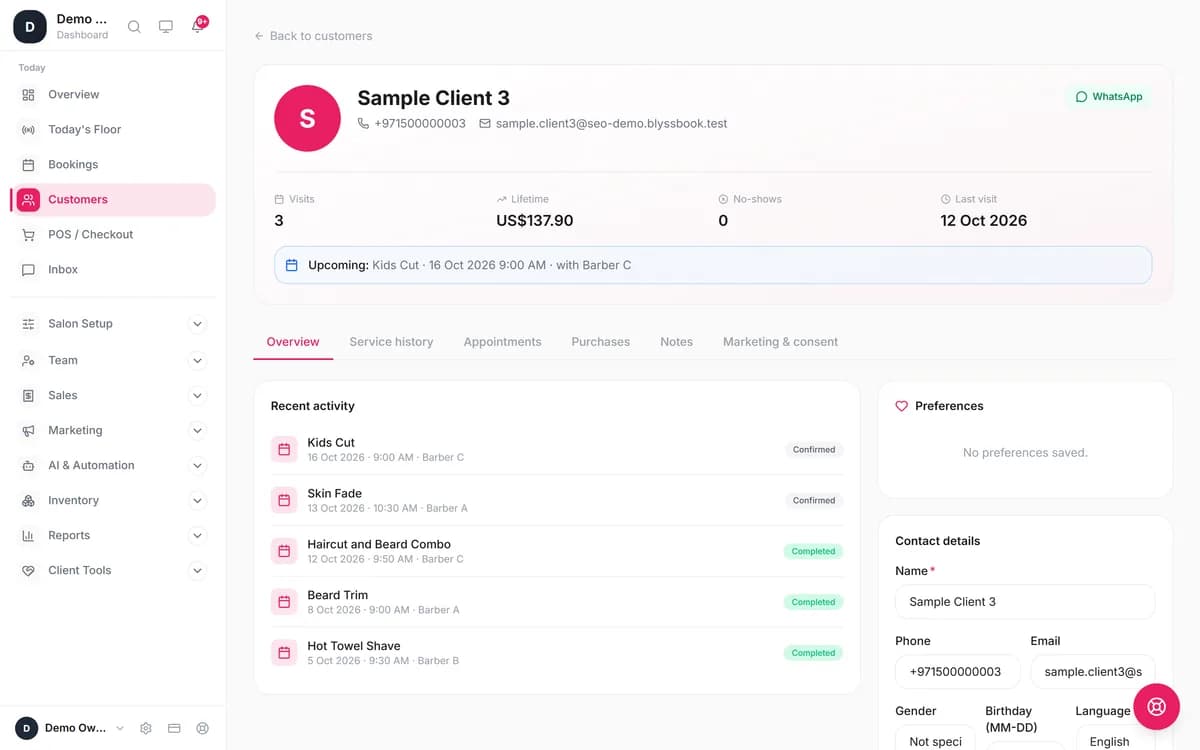Click the calendar icon beside Hot Towel Shave
Viewport: 1200px width, 750px height.
284,653
